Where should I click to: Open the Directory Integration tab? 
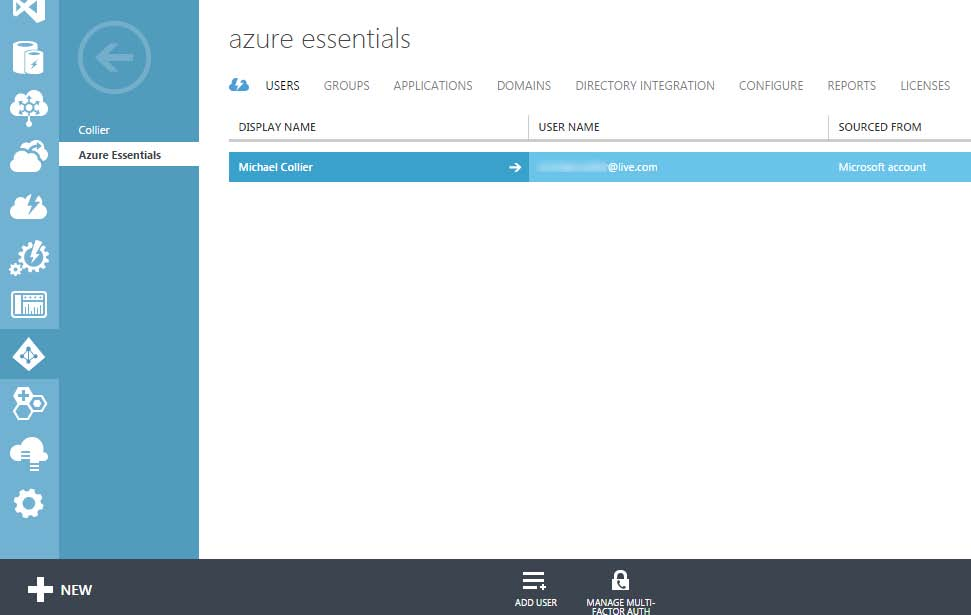point(644,86)
